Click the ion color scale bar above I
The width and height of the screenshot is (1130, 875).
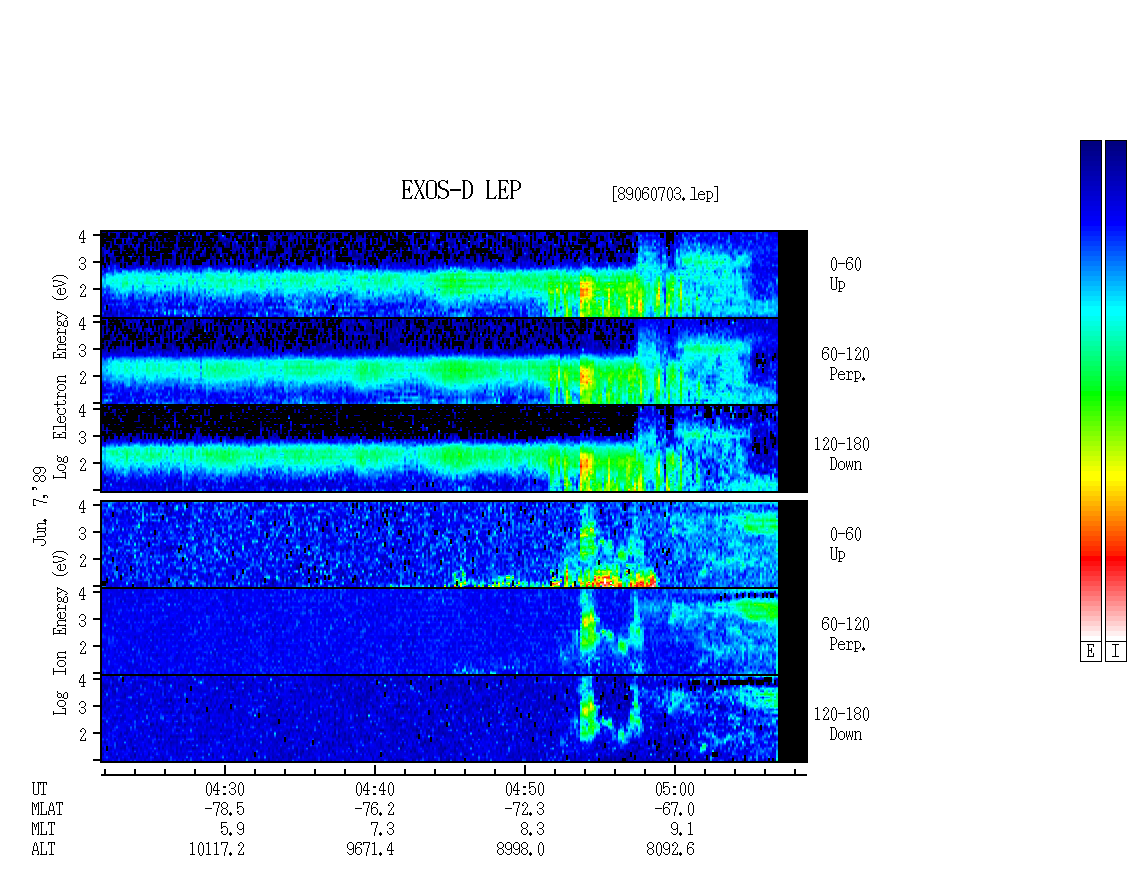pos(1116,390)
